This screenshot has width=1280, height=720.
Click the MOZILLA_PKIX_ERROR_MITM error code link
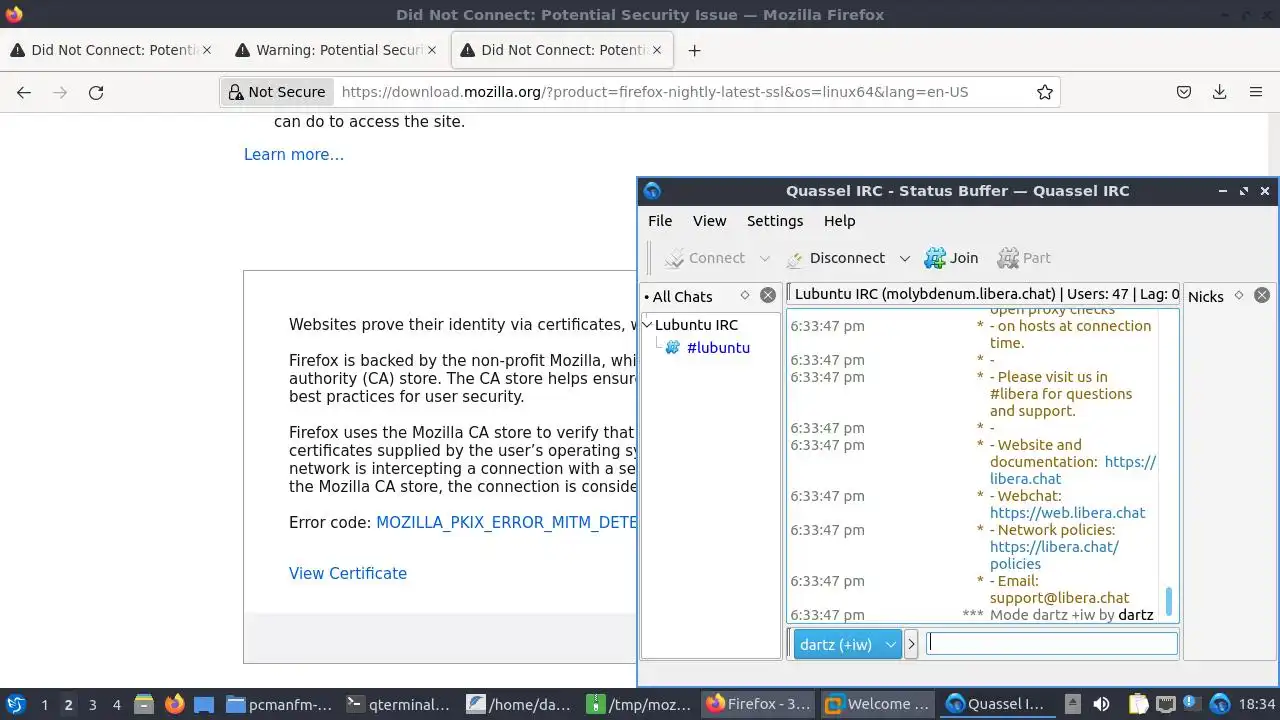[506, 522]
